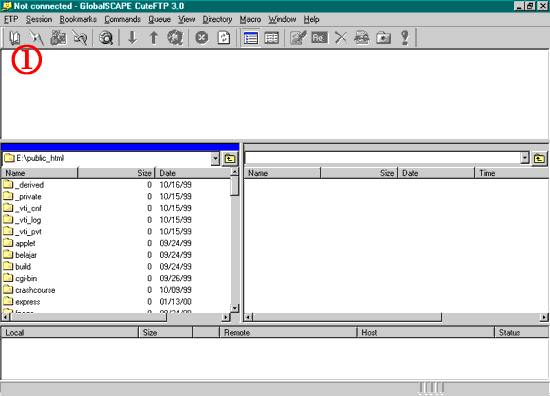This screenshot has width=550, height=396.
Task: Sort local files by Date column
Action: [193, 173]
